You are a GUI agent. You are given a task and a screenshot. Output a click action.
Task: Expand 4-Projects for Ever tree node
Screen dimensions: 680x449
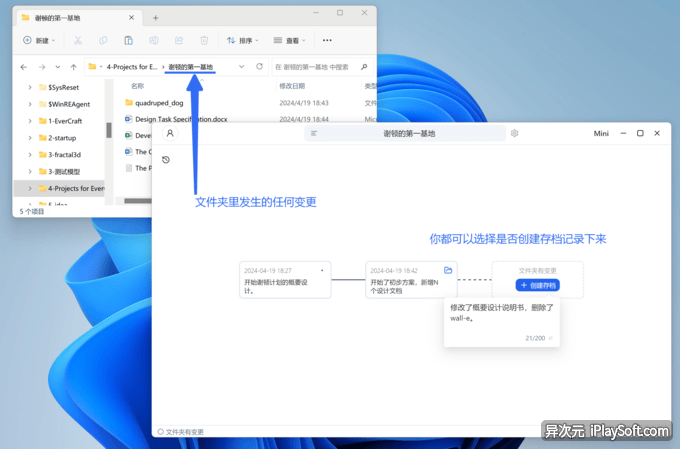tap(30, 188)
